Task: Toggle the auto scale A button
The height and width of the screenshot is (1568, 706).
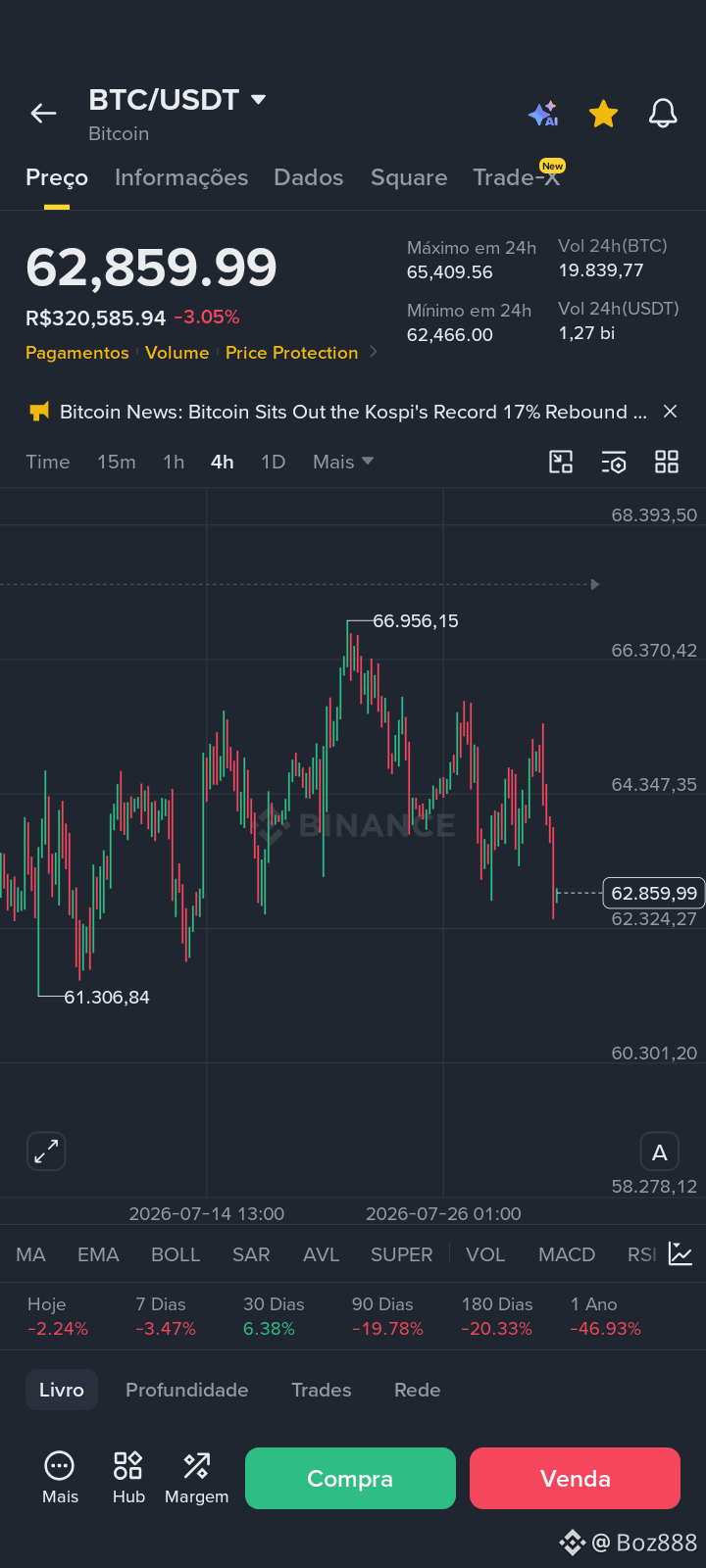Action: pyautogui.click(x=660, y=1152)
